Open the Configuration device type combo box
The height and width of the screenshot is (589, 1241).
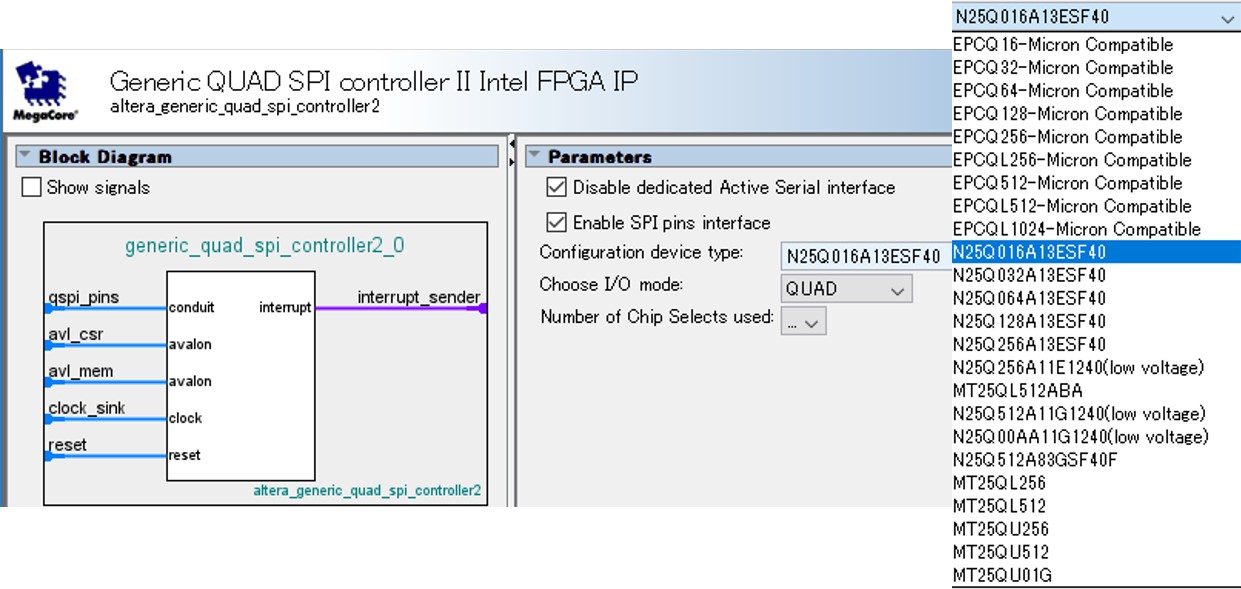[x=866, y=255]
